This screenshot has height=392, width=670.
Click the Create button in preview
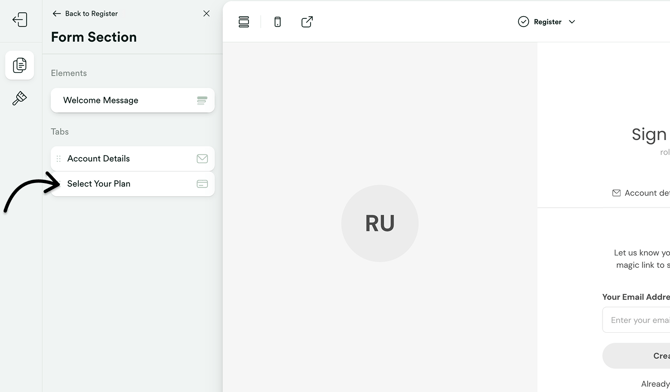tap(636, 356)
